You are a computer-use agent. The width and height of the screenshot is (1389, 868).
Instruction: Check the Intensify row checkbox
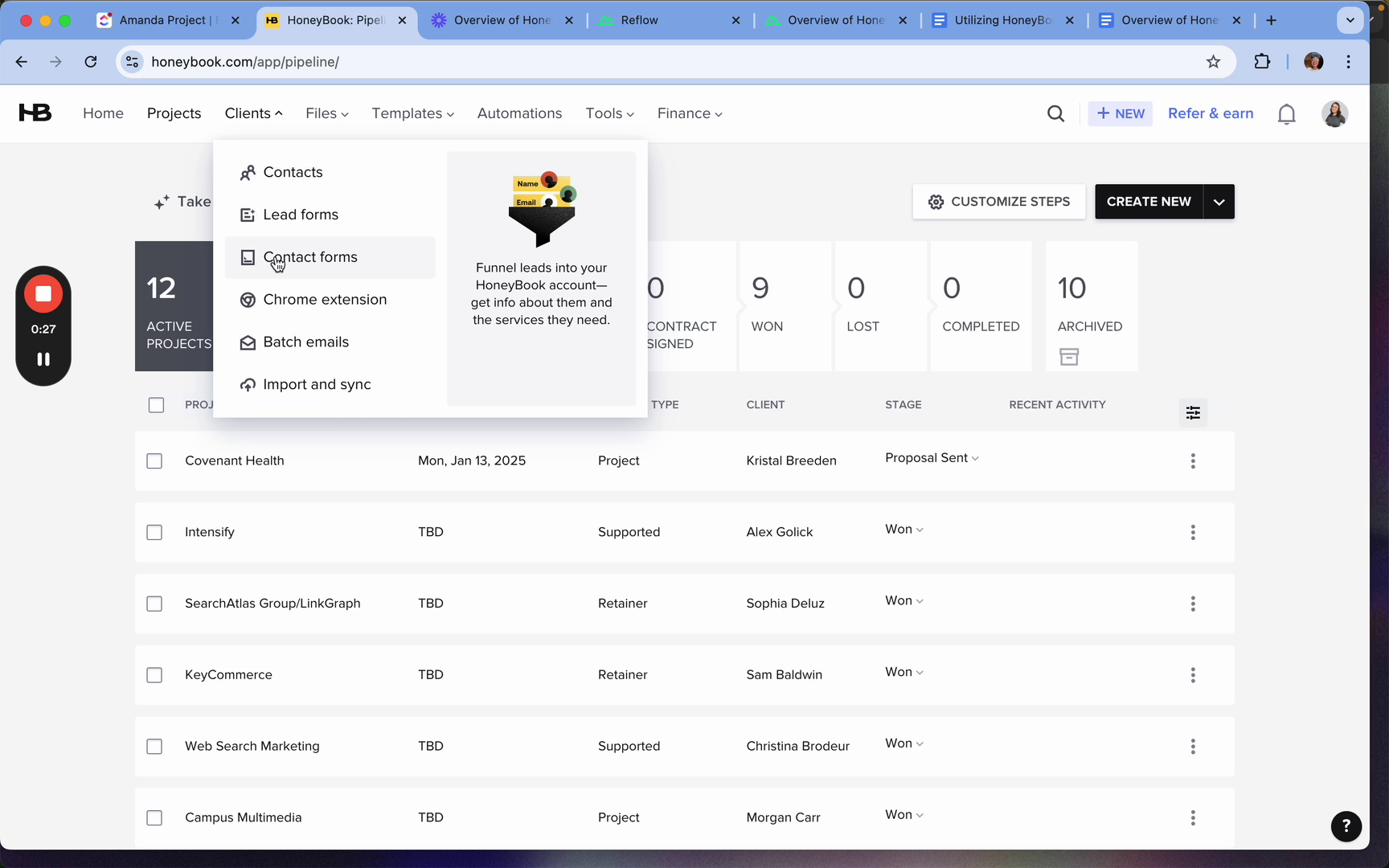point(154,533)
